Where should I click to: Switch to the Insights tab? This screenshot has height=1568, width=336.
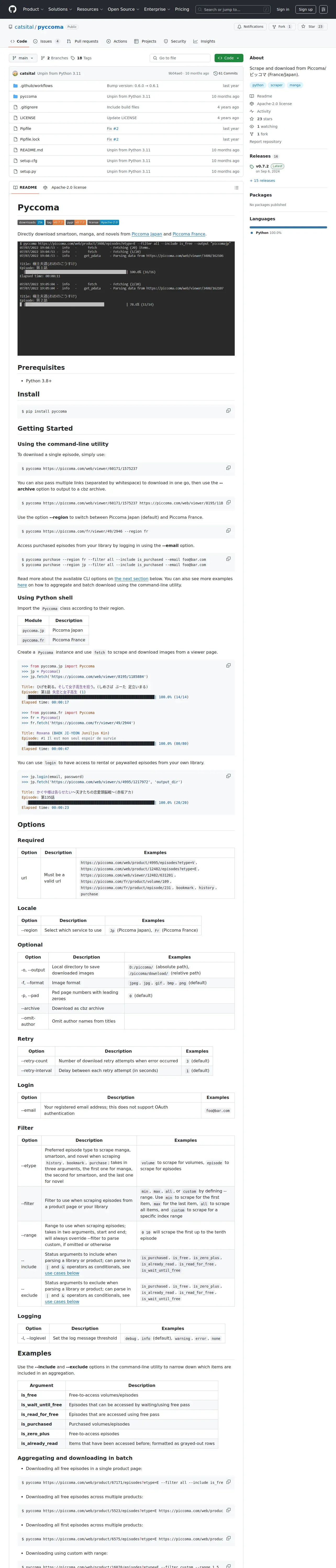point(204,41)
